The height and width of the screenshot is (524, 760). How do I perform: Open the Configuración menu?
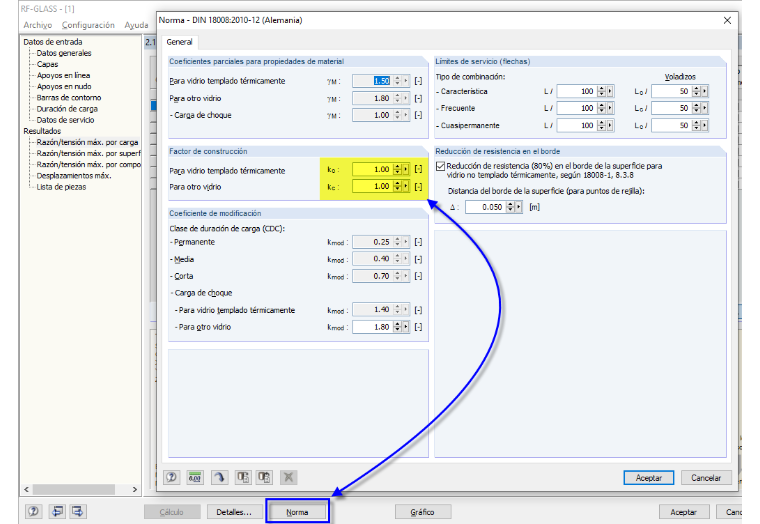point(88,25)
